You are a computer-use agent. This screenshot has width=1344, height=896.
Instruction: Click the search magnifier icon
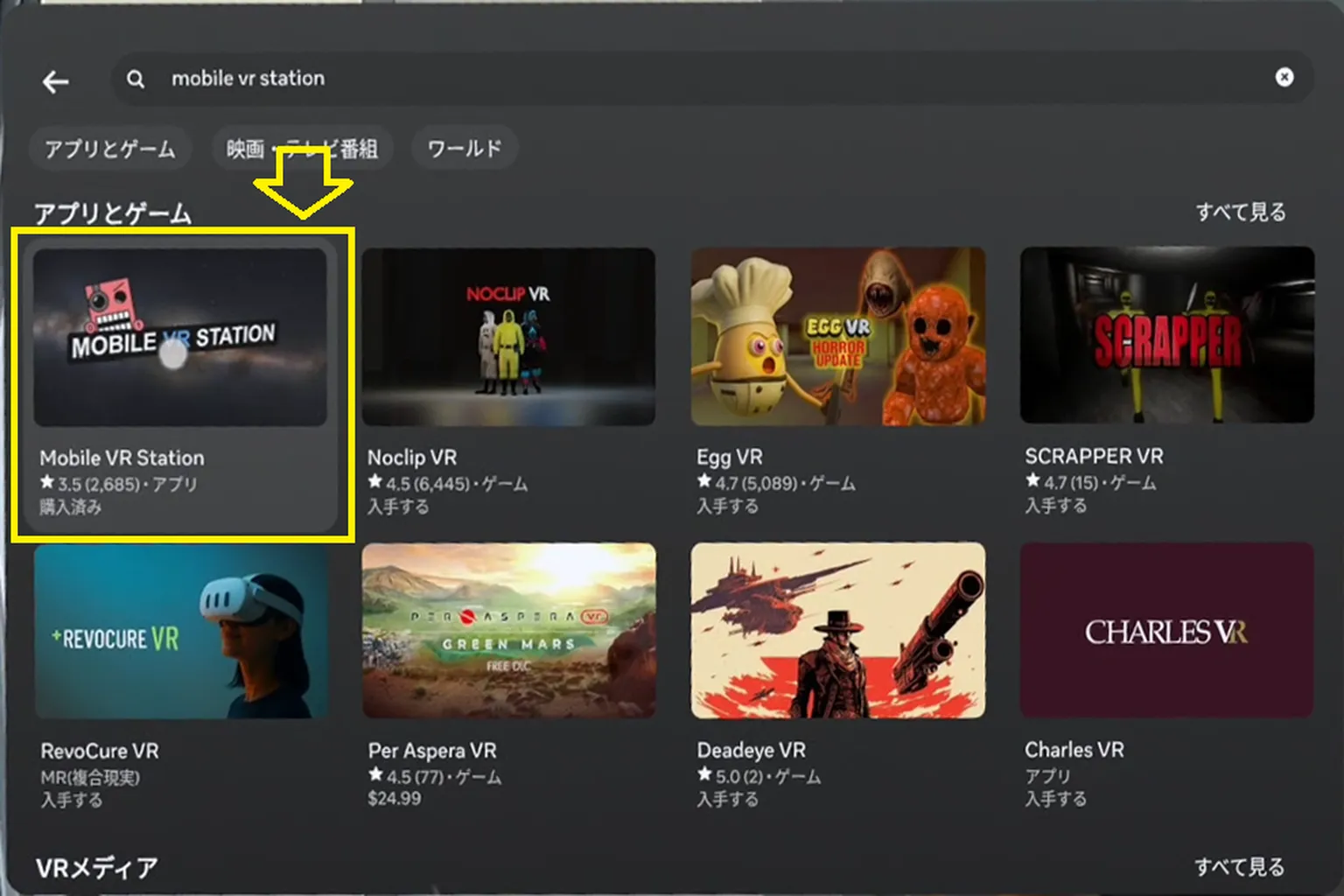[x=136, y=79]
